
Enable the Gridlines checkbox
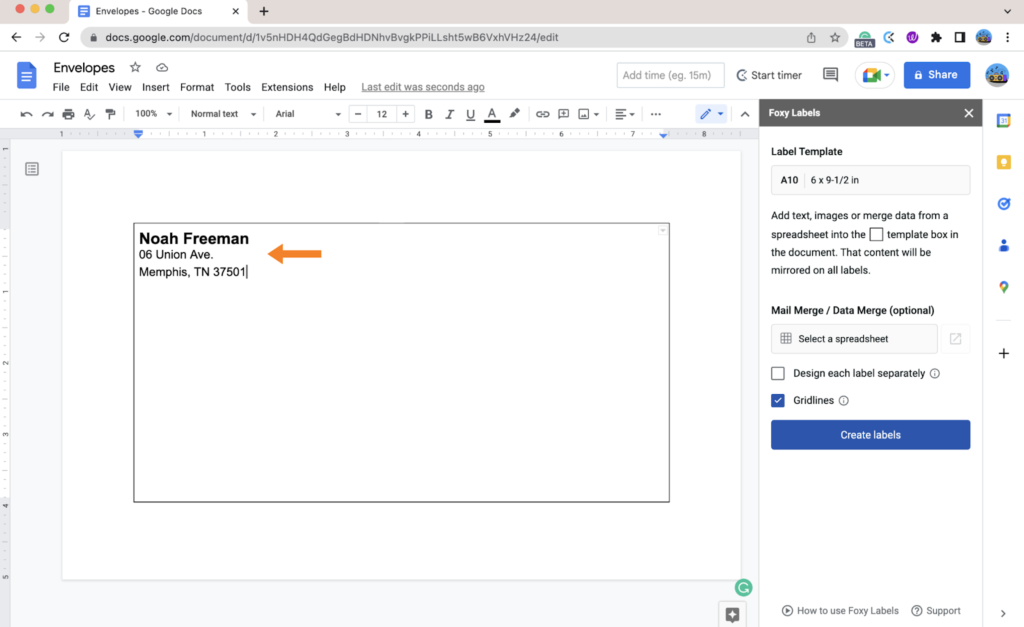point(777,400)
